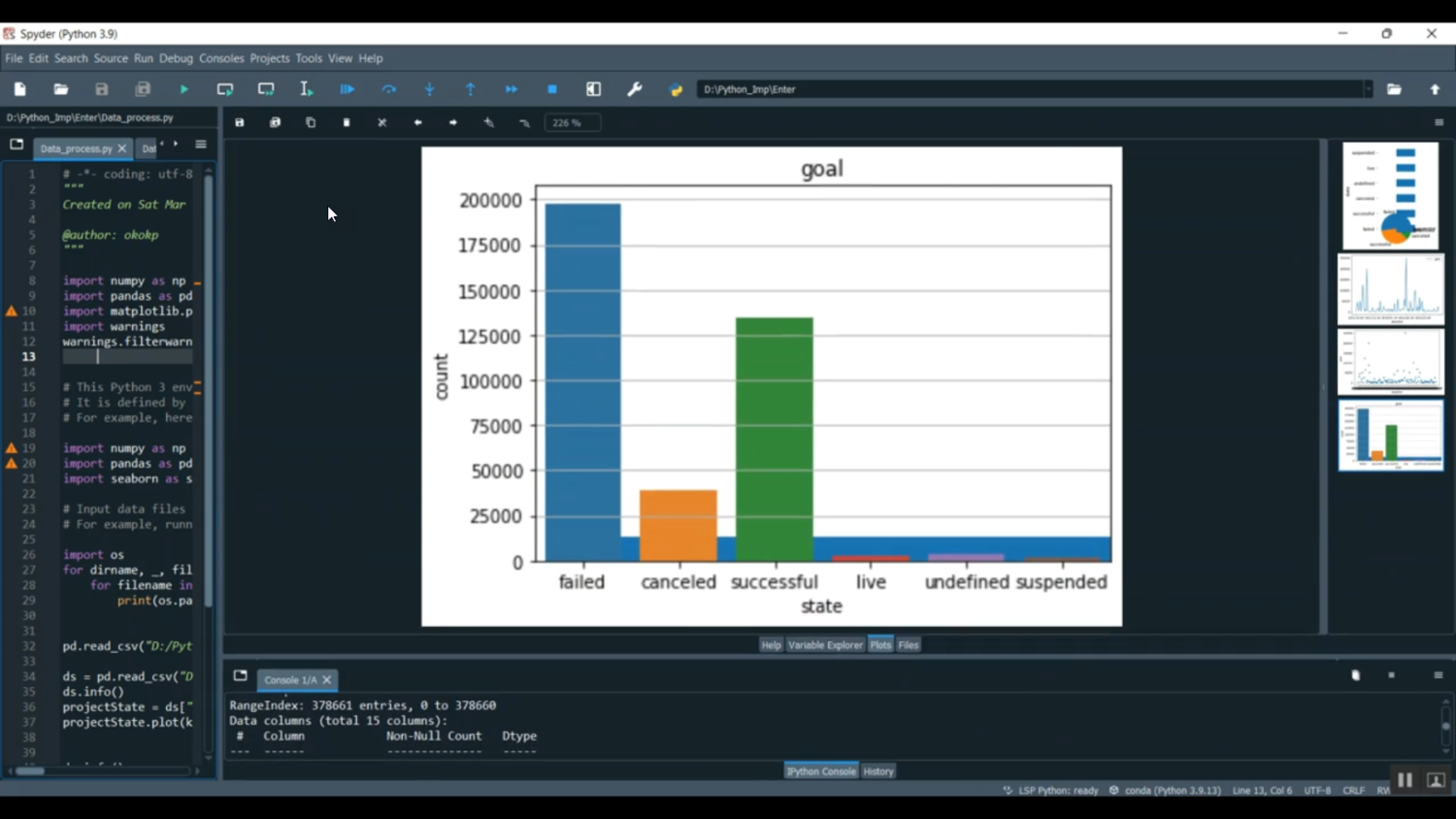Expand the working directory path dropdown
The image size is (1456, 819).
pos(1368,89)
